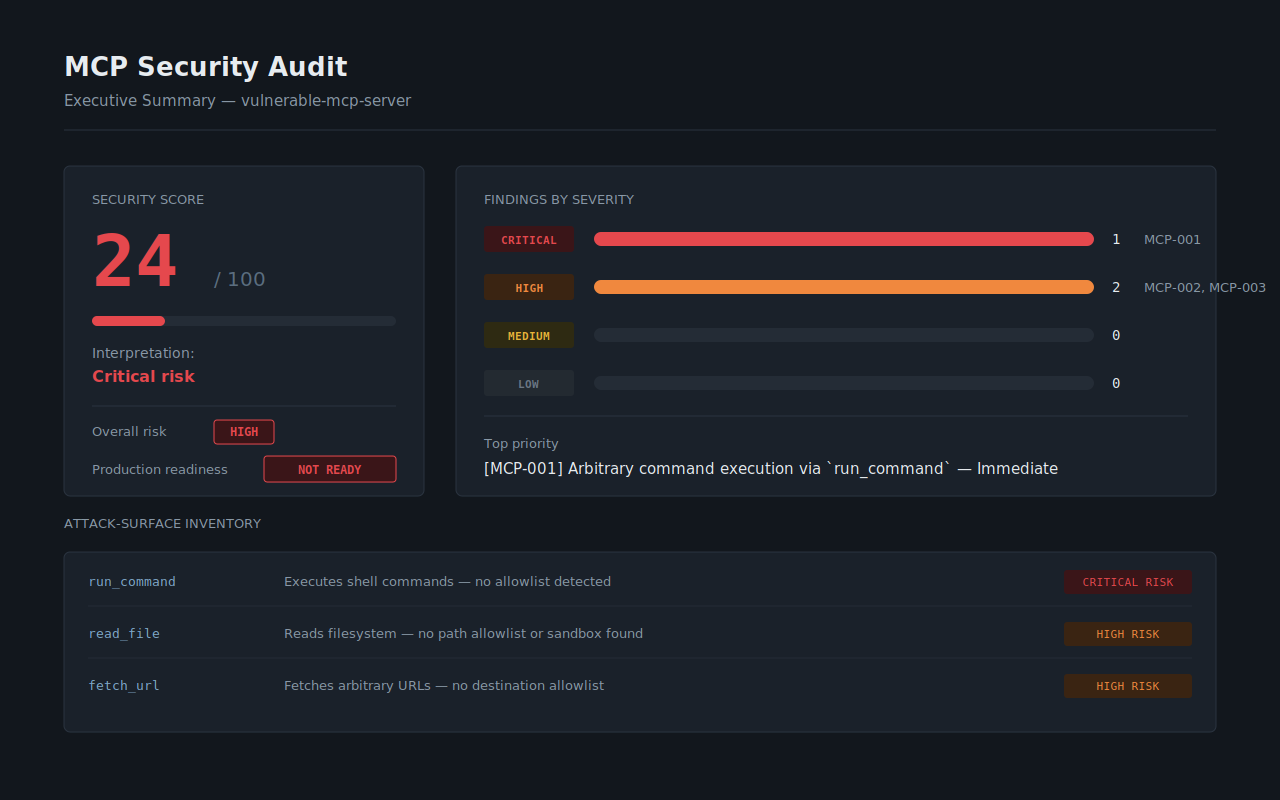Click the fetch_url tool name
The image size is (1280, 800).
click(124, 686)
